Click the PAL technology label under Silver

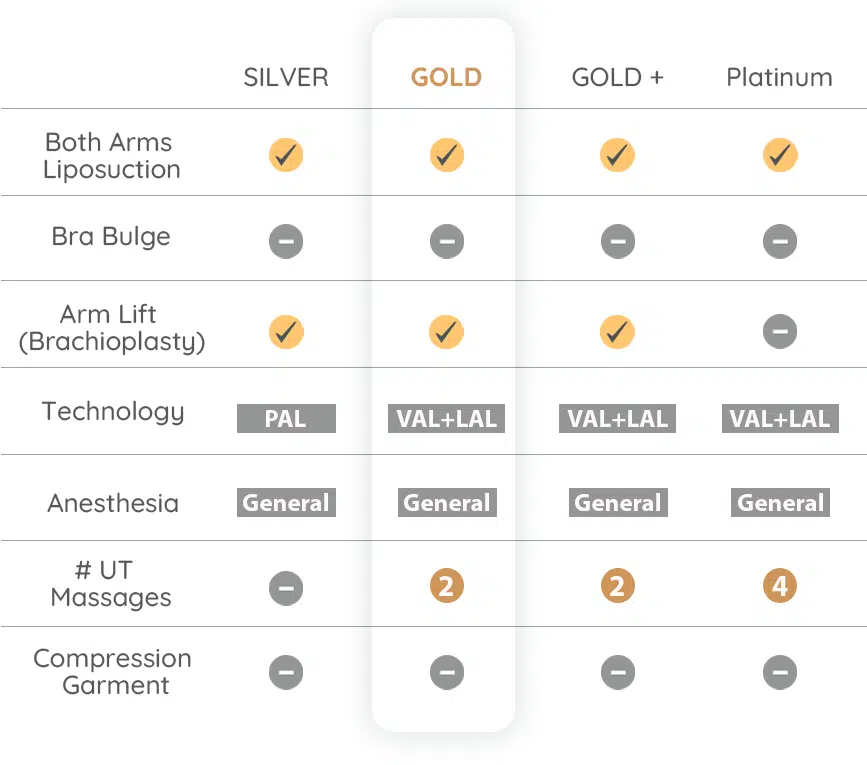coord(286,419)
